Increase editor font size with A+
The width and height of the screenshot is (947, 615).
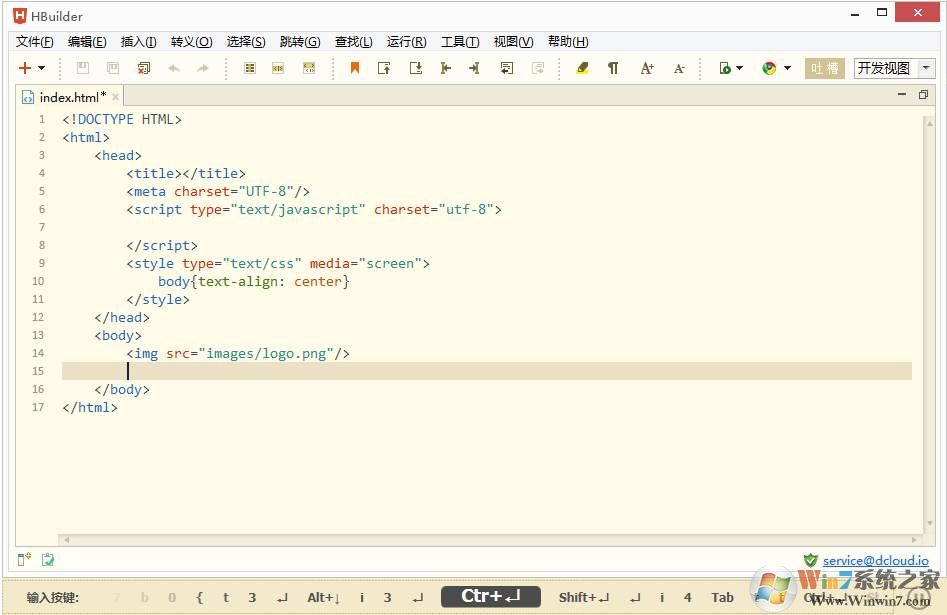[647, 68]
